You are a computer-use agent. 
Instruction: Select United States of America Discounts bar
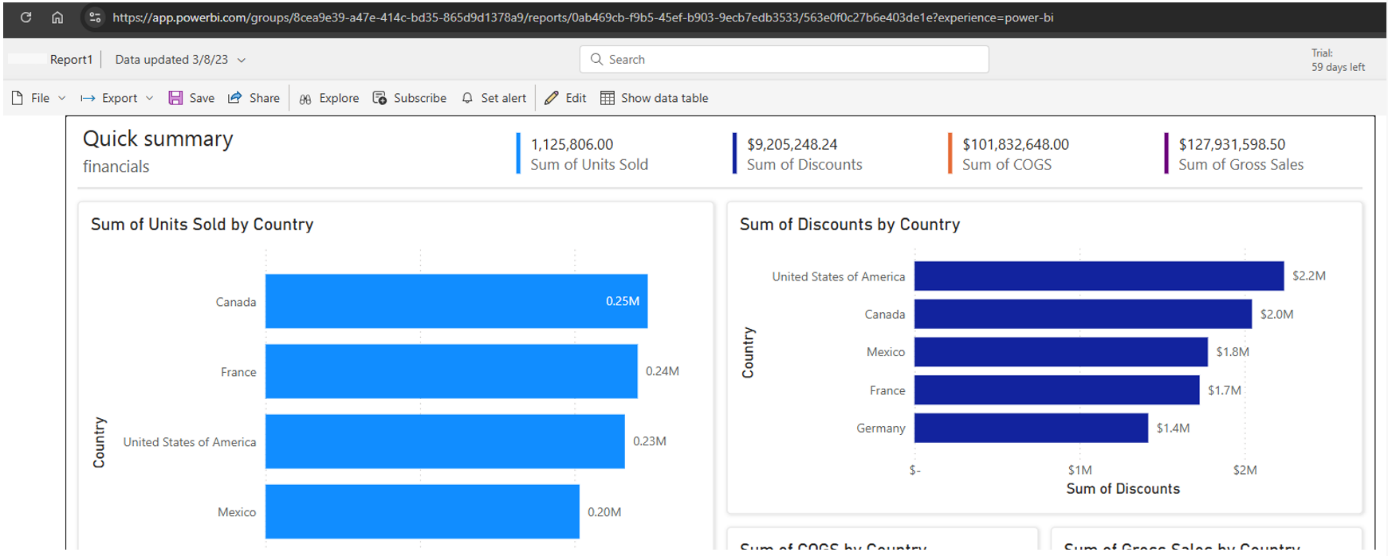point(1099,276)
